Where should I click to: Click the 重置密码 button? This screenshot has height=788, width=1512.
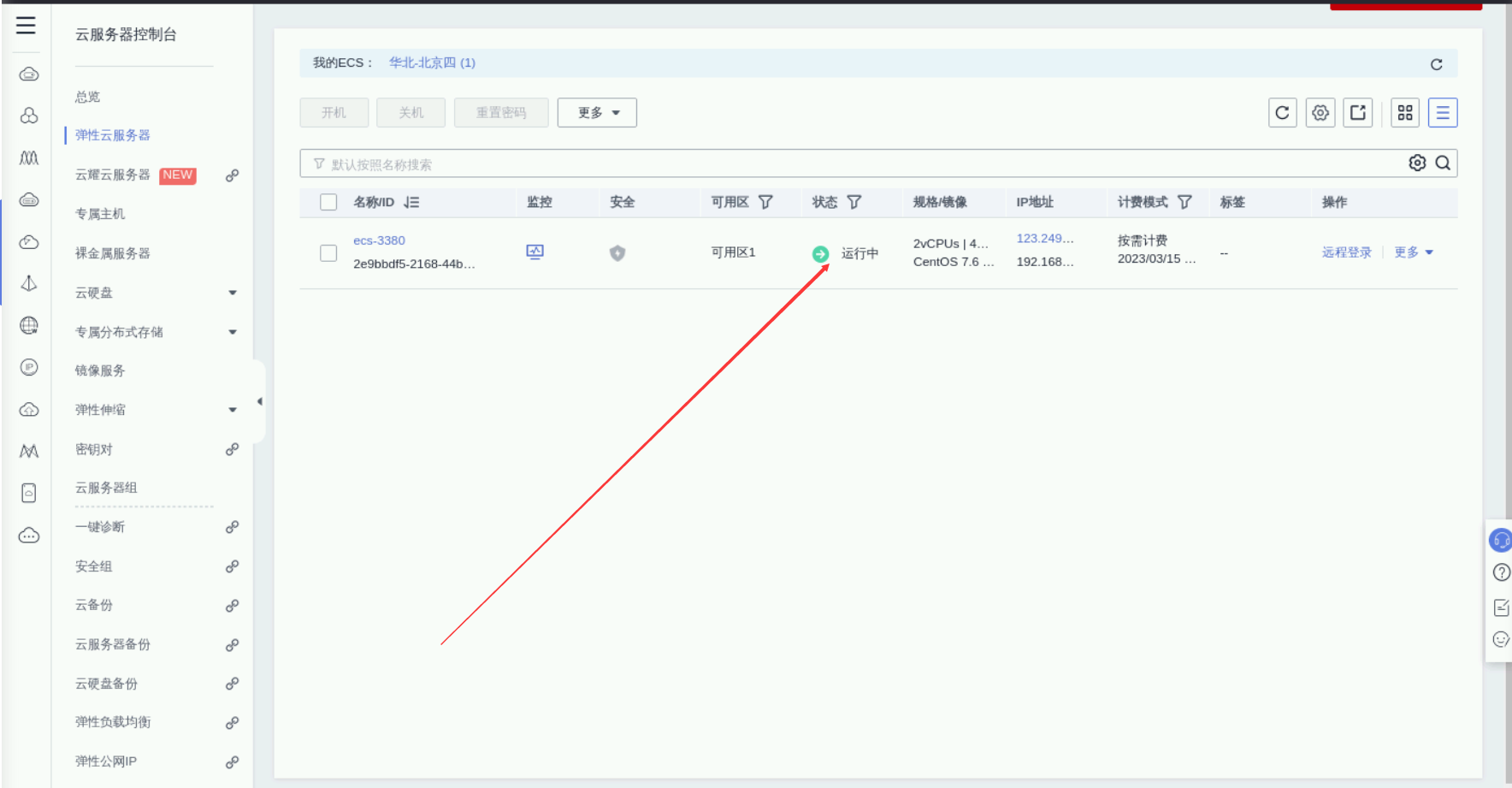point(501,113)
